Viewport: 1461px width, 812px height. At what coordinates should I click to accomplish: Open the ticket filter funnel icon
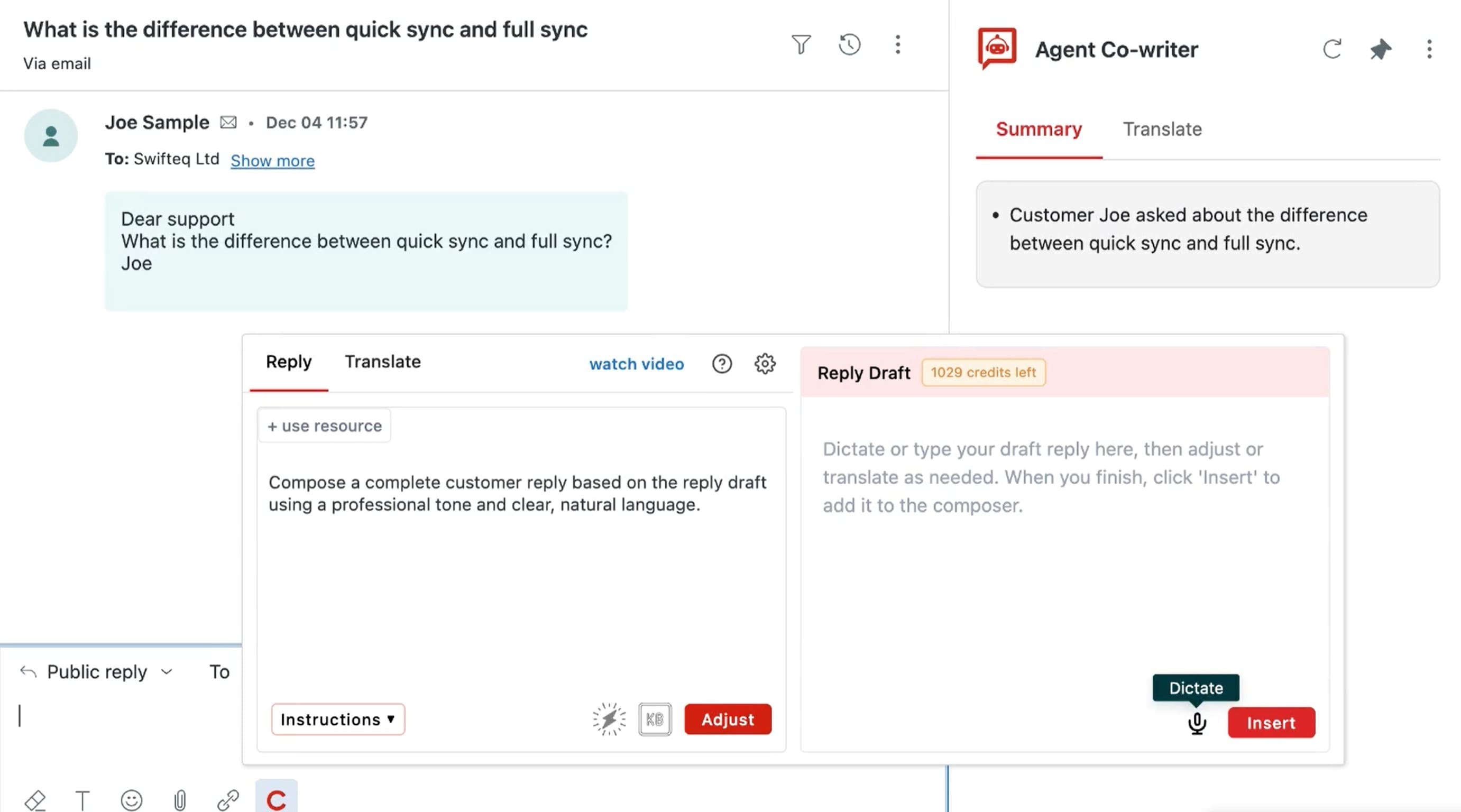(x=801, y=45)
